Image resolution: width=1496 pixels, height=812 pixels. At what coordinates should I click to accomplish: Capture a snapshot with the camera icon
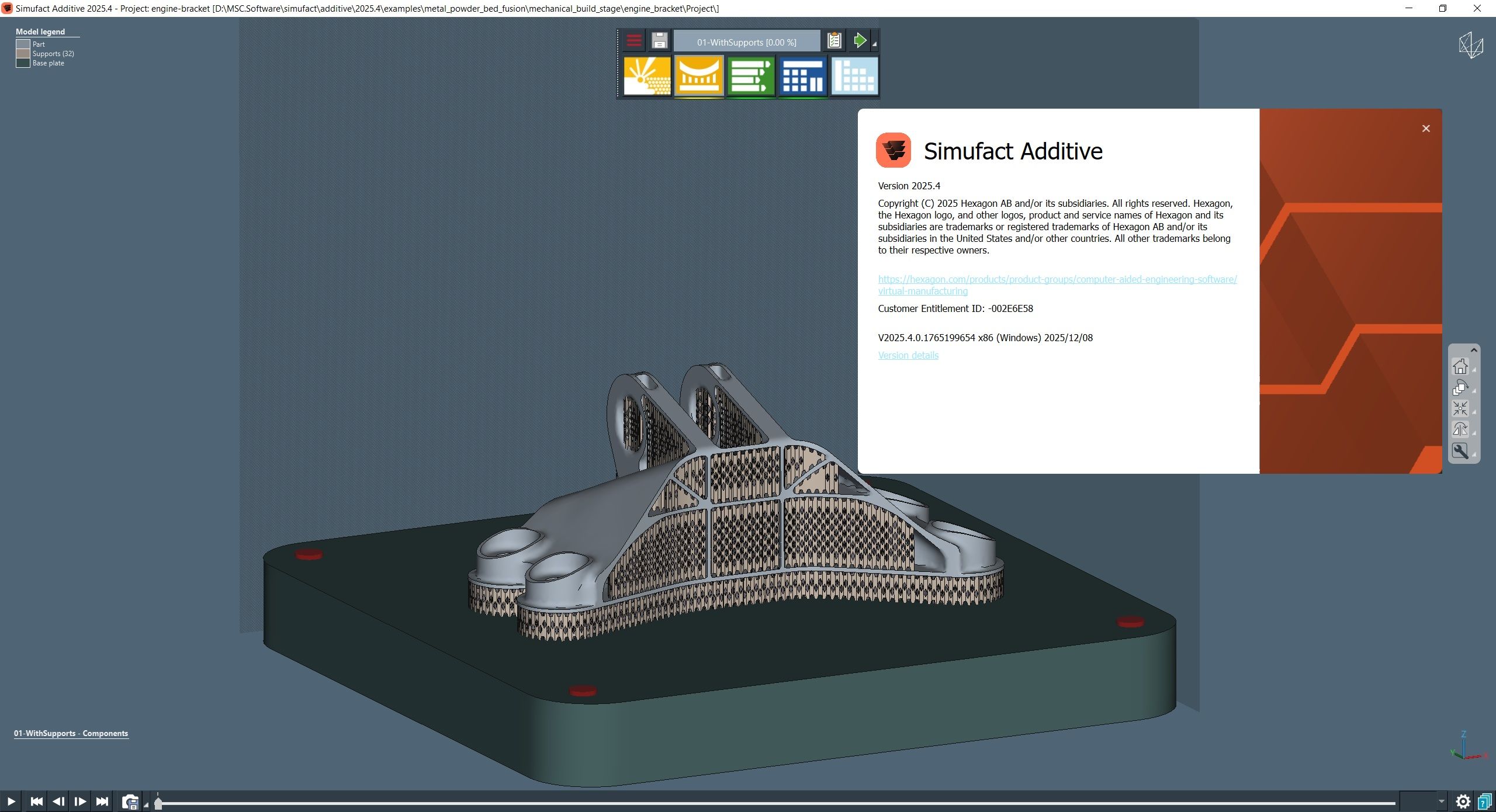tap(130, 801)
